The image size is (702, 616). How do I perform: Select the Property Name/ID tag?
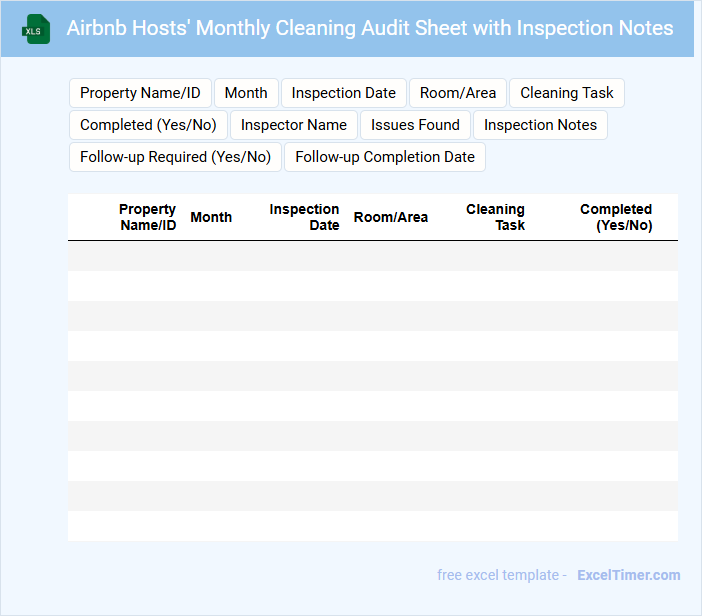[x=140, y=93]
